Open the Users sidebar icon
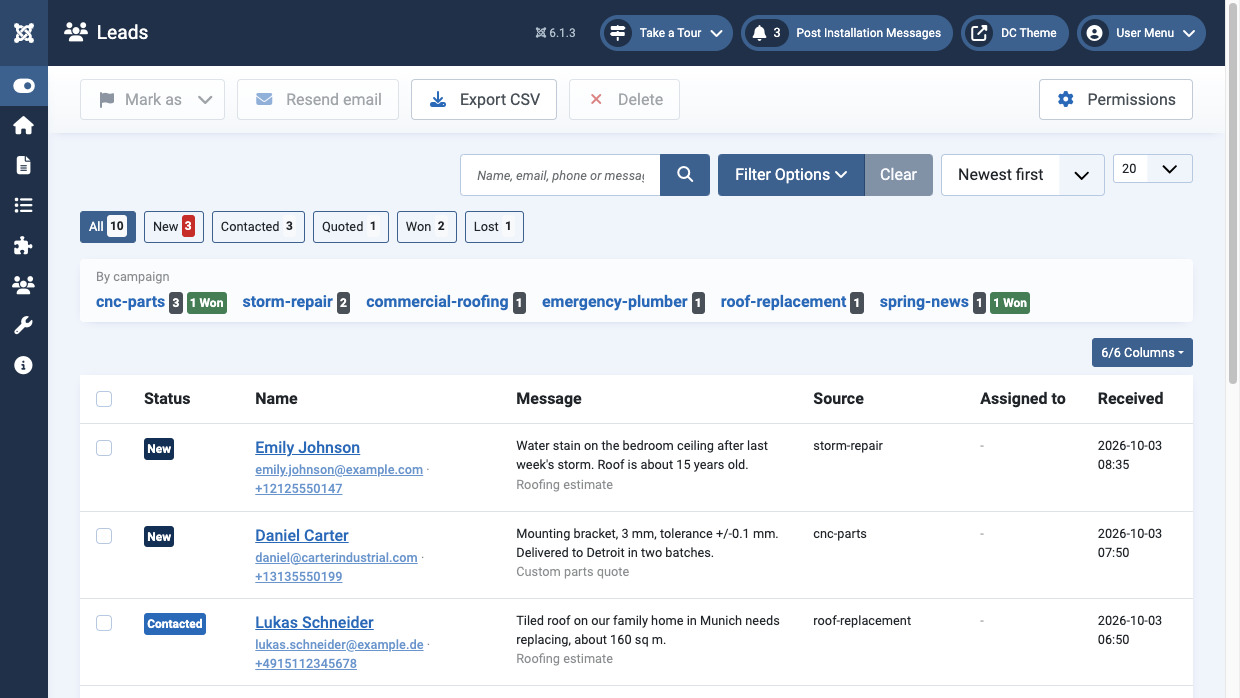 tap(24, 286)
